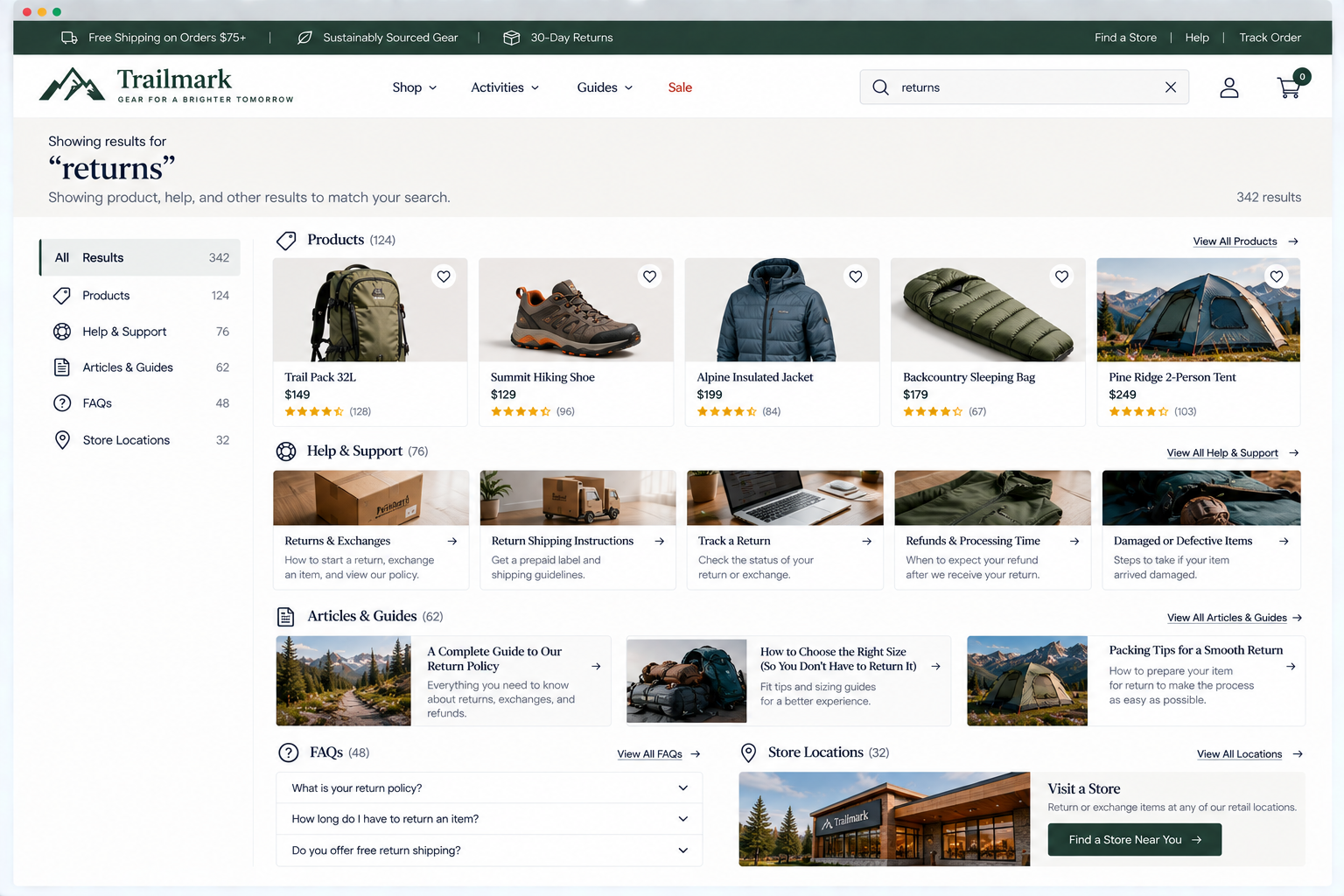Click the Backcountry Sleeping Bag title

[969, 377]
